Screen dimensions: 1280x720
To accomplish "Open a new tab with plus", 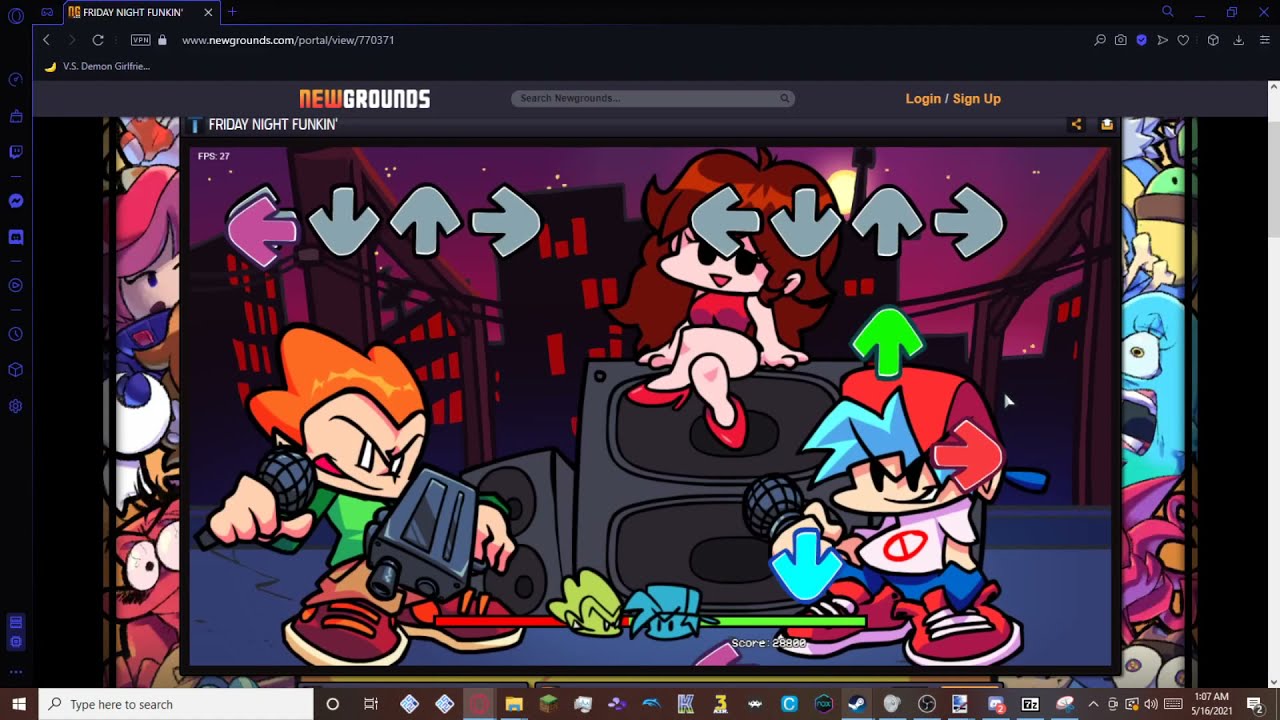I will [232, 12].
